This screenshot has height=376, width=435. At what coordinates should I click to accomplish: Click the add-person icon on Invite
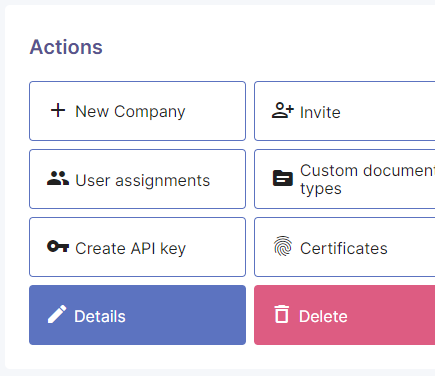283,111
